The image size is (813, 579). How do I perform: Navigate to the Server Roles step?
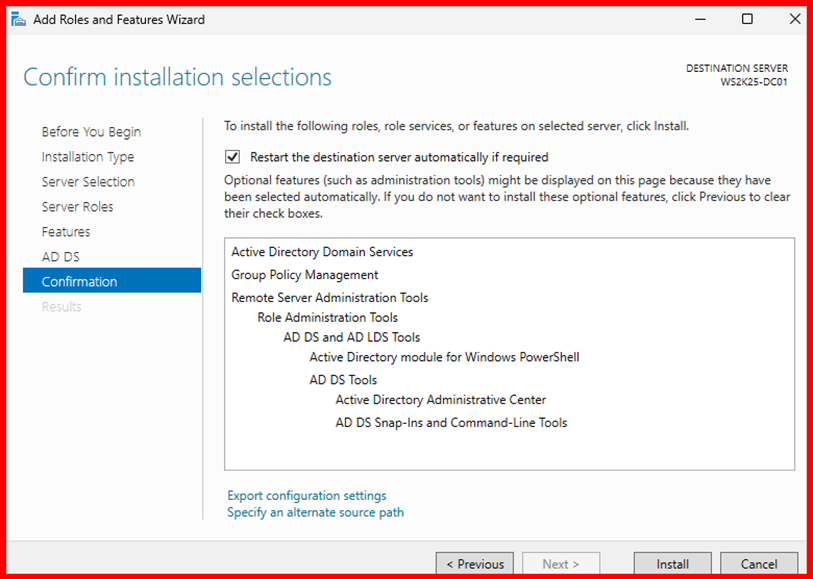pyautogui.click(x=77, y=207)
